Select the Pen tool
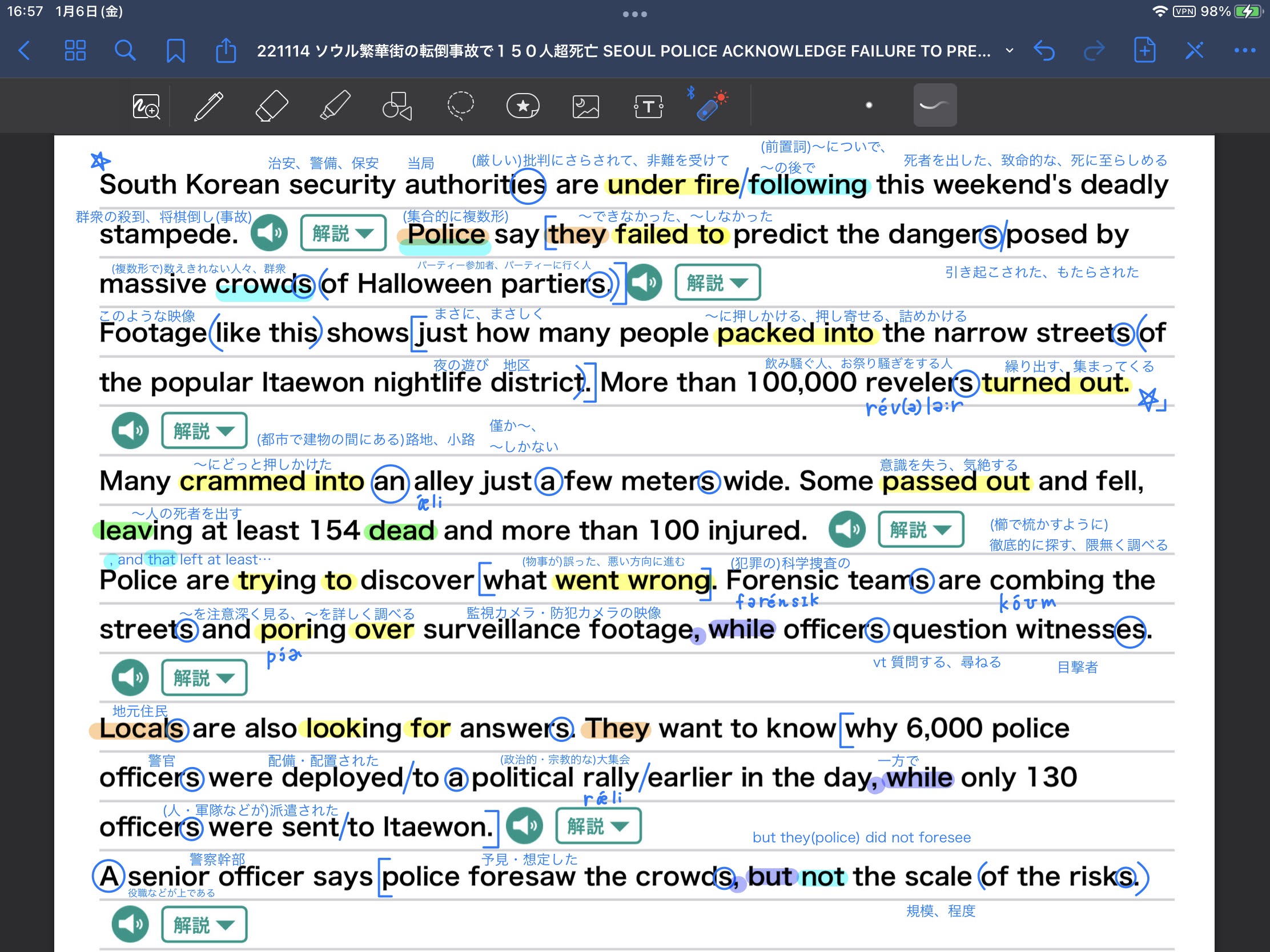The image size is (1270, 952). pyautogui.click(x=208, y=106)
